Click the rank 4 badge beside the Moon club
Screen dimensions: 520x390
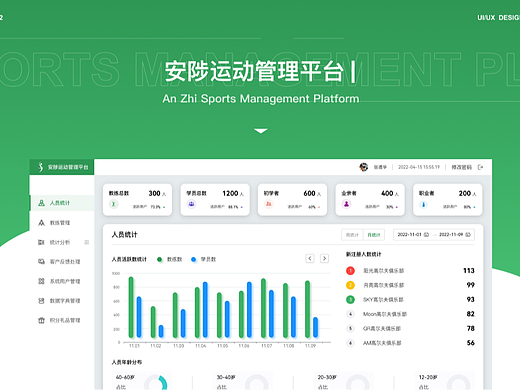click(350, 314)
